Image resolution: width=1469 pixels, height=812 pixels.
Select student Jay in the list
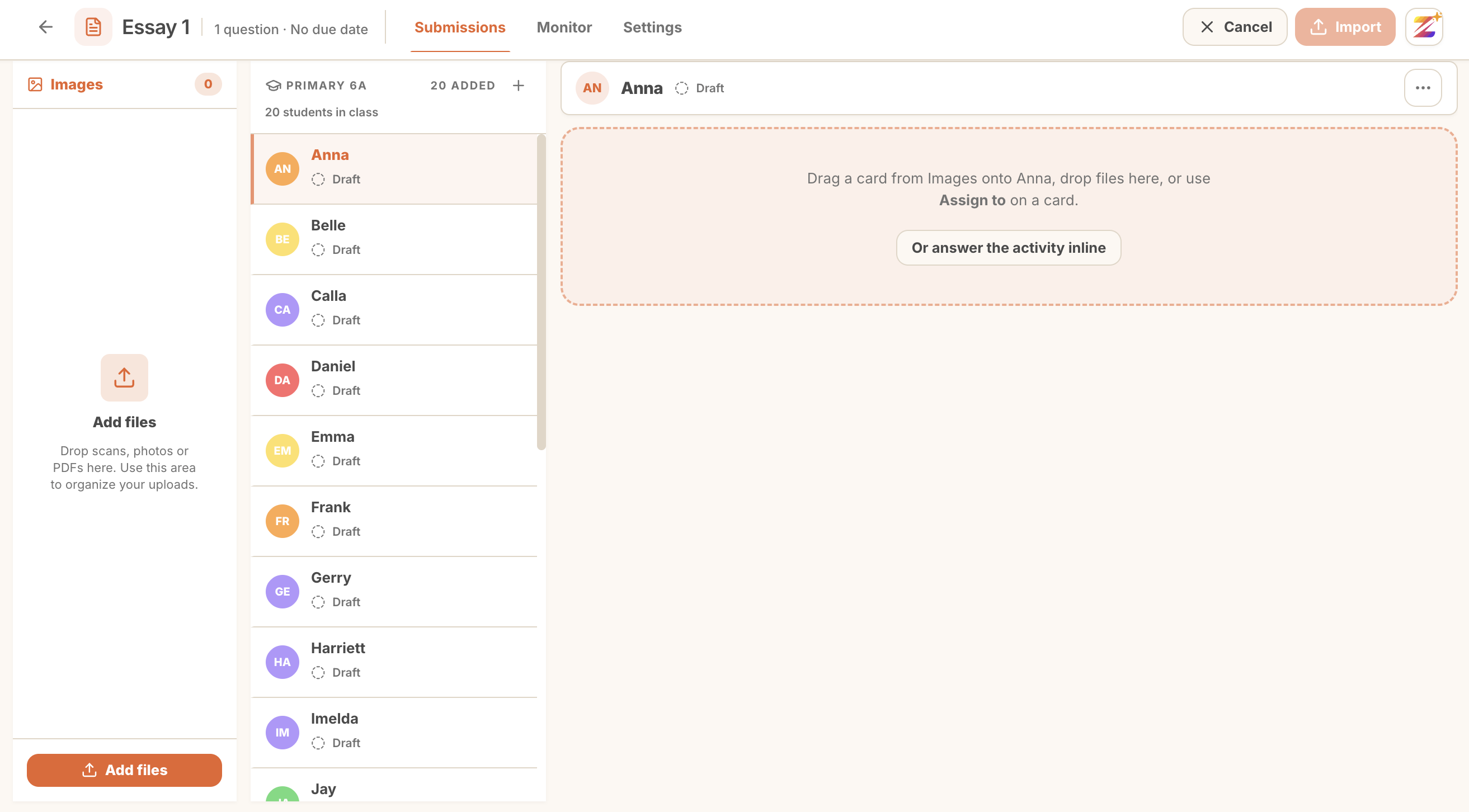[x=394, y=786]
